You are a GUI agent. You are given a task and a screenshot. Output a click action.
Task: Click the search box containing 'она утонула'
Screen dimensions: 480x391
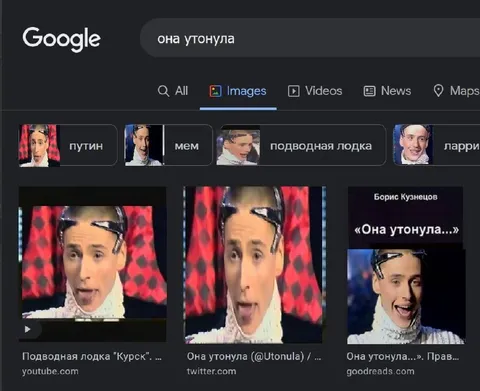pyautogui.click(x=310, y=38)
